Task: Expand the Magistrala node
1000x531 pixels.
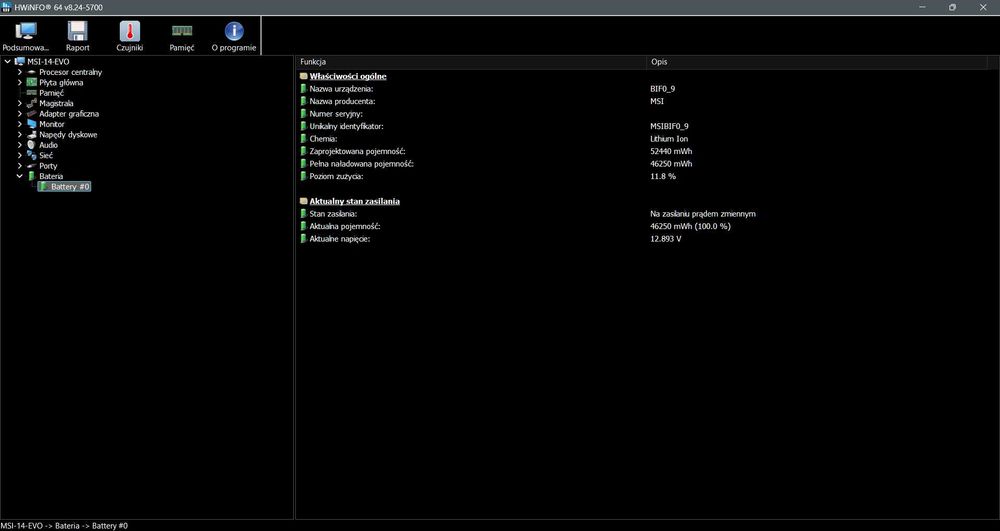Action: pyautogui.click(x=20, y=103)
